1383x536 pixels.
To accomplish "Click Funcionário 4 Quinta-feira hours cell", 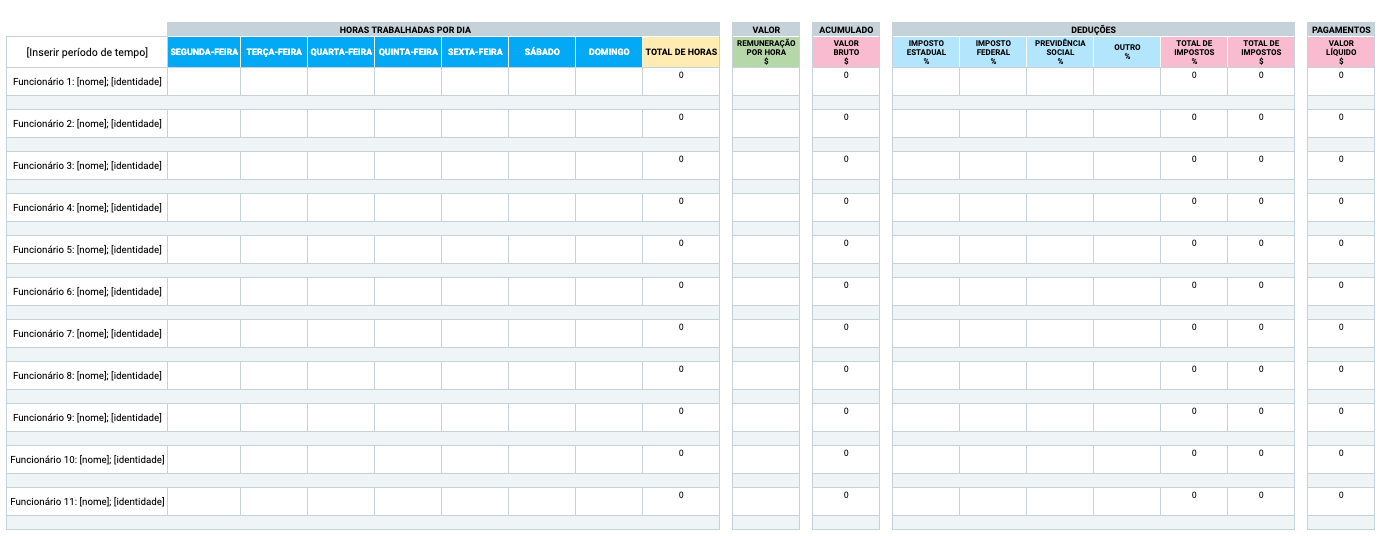I will (408, 208).
